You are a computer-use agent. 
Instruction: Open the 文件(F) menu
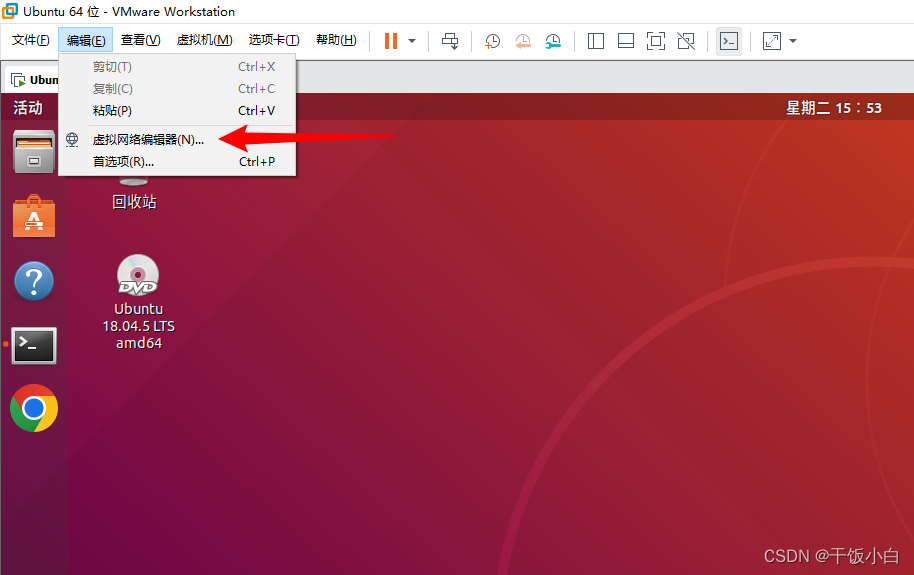pos(30,40)
